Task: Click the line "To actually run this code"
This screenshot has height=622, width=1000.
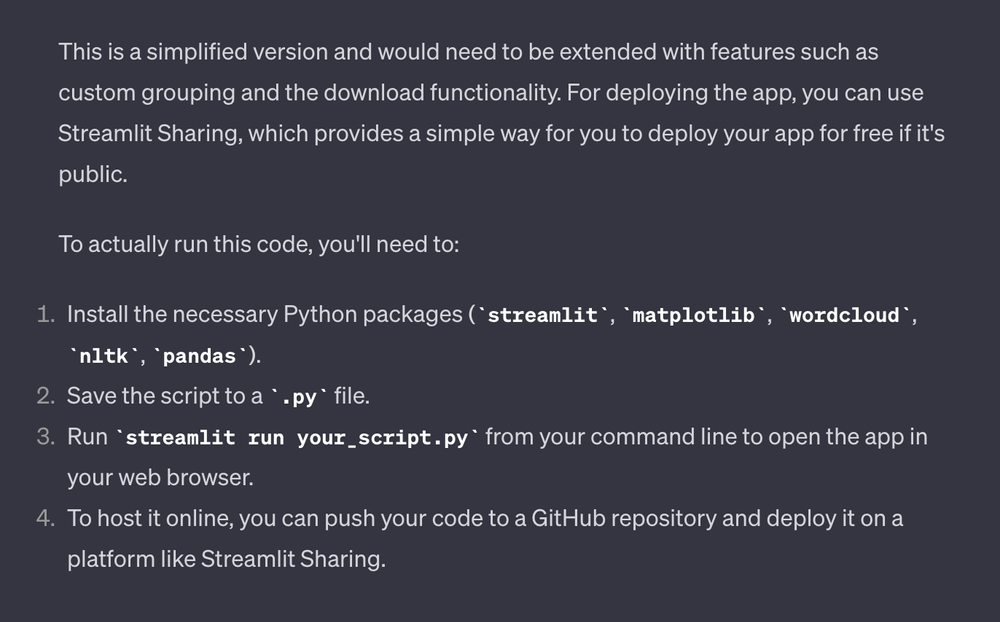Action: [x=259, y=244]
